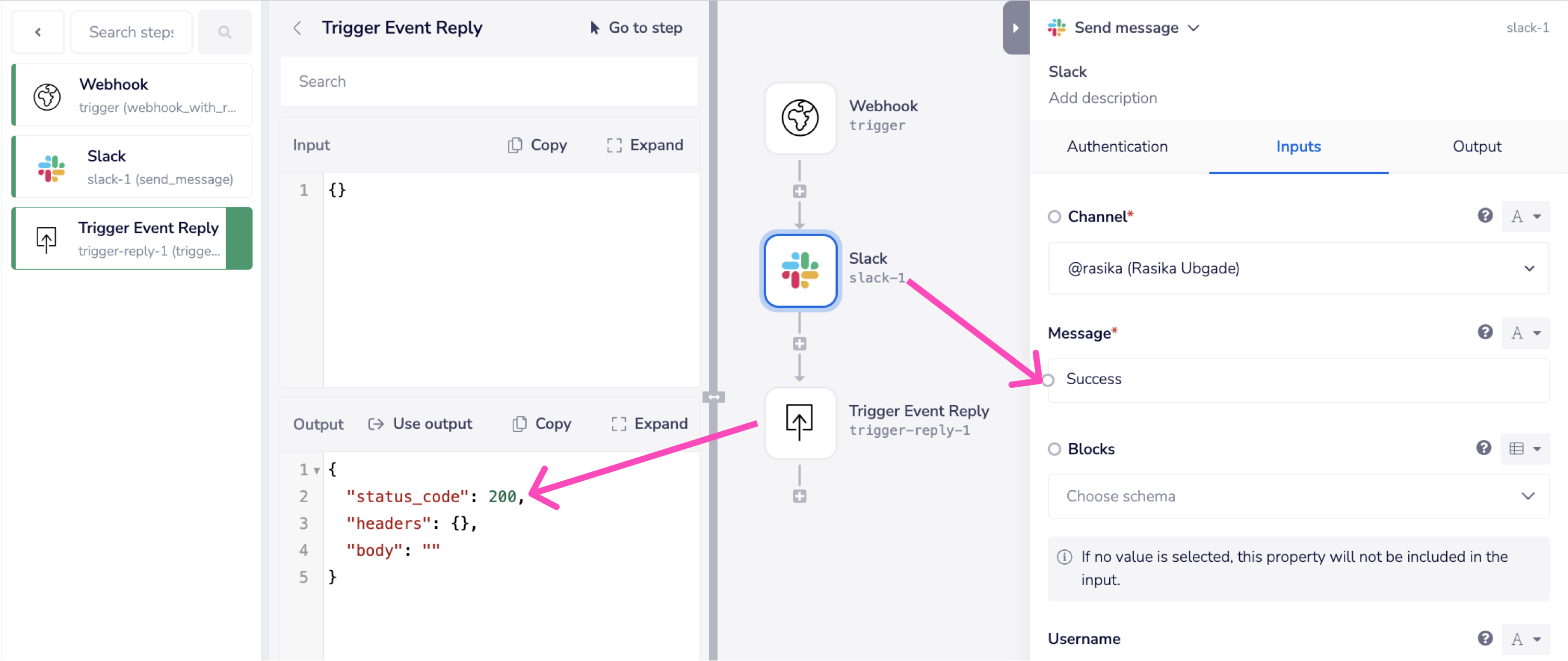Switch to the Authentication tab
Viewport: 1568px width, 661px height.
point(1117,147)
